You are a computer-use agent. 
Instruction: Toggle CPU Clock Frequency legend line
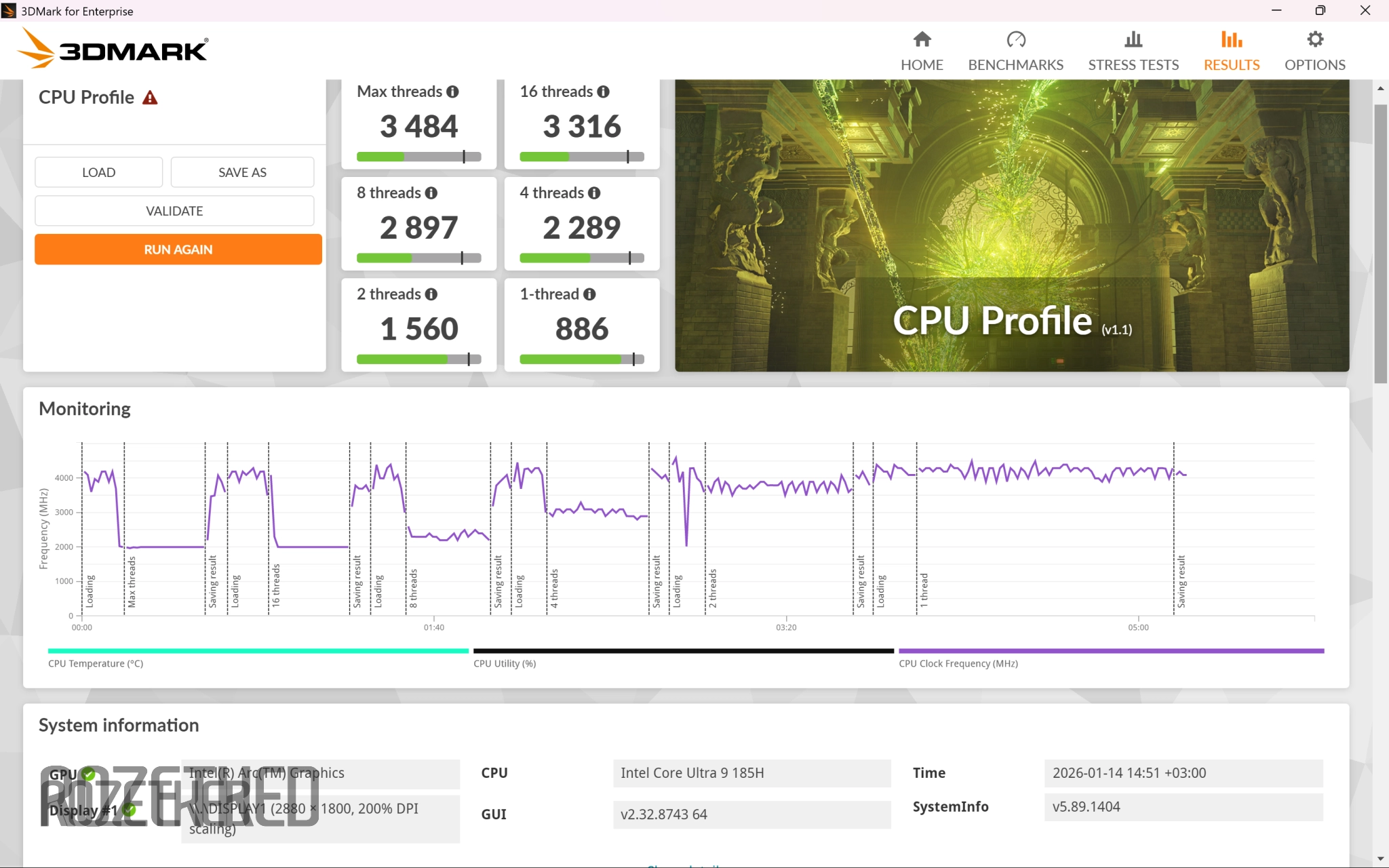(x=1110, y=651)
